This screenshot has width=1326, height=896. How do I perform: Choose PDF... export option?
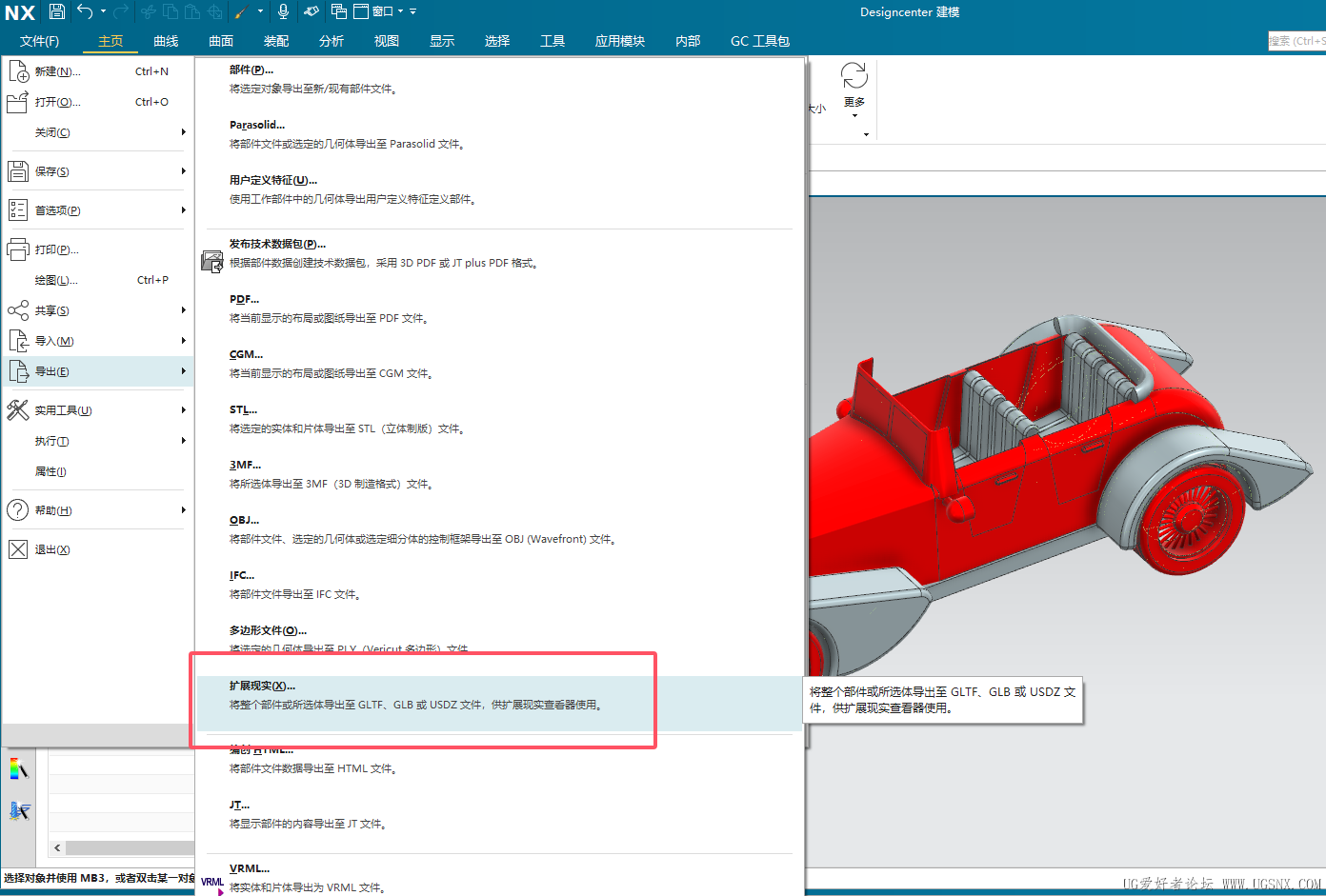tap(499, 309)
